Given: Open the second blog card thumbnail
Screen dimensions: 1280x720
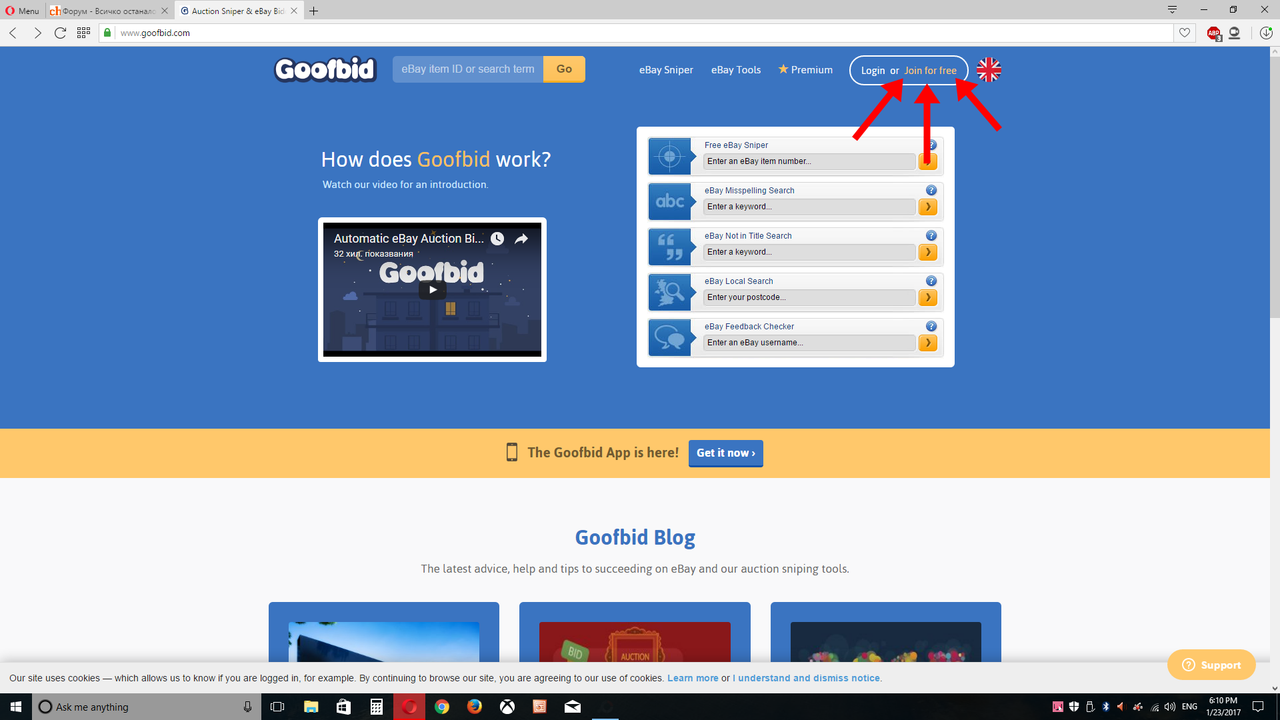Looking at the screenshot, I should pos(635,642).
